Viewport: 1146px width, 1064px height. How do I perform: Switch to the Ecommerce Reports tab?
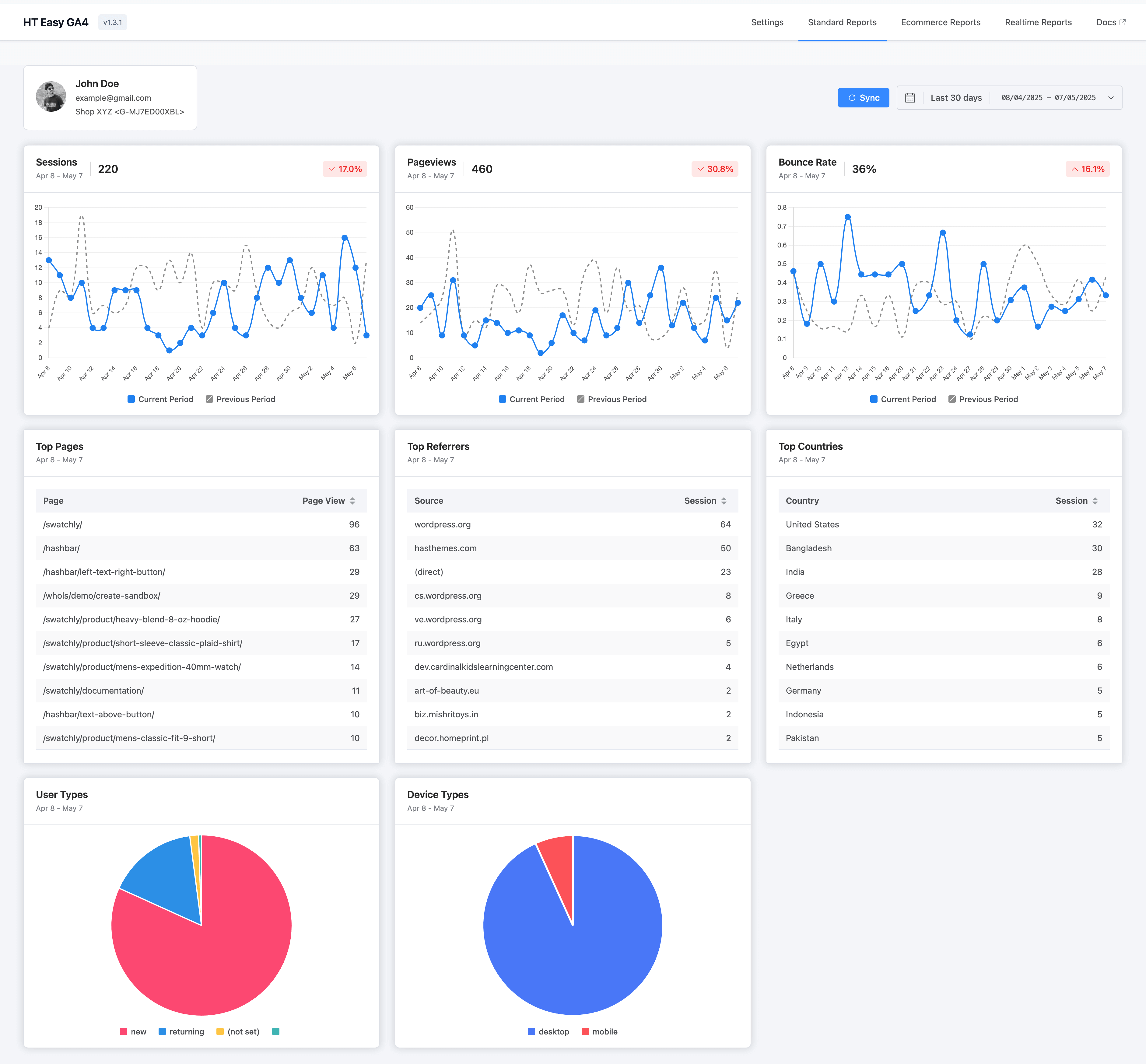click(941, 23)
